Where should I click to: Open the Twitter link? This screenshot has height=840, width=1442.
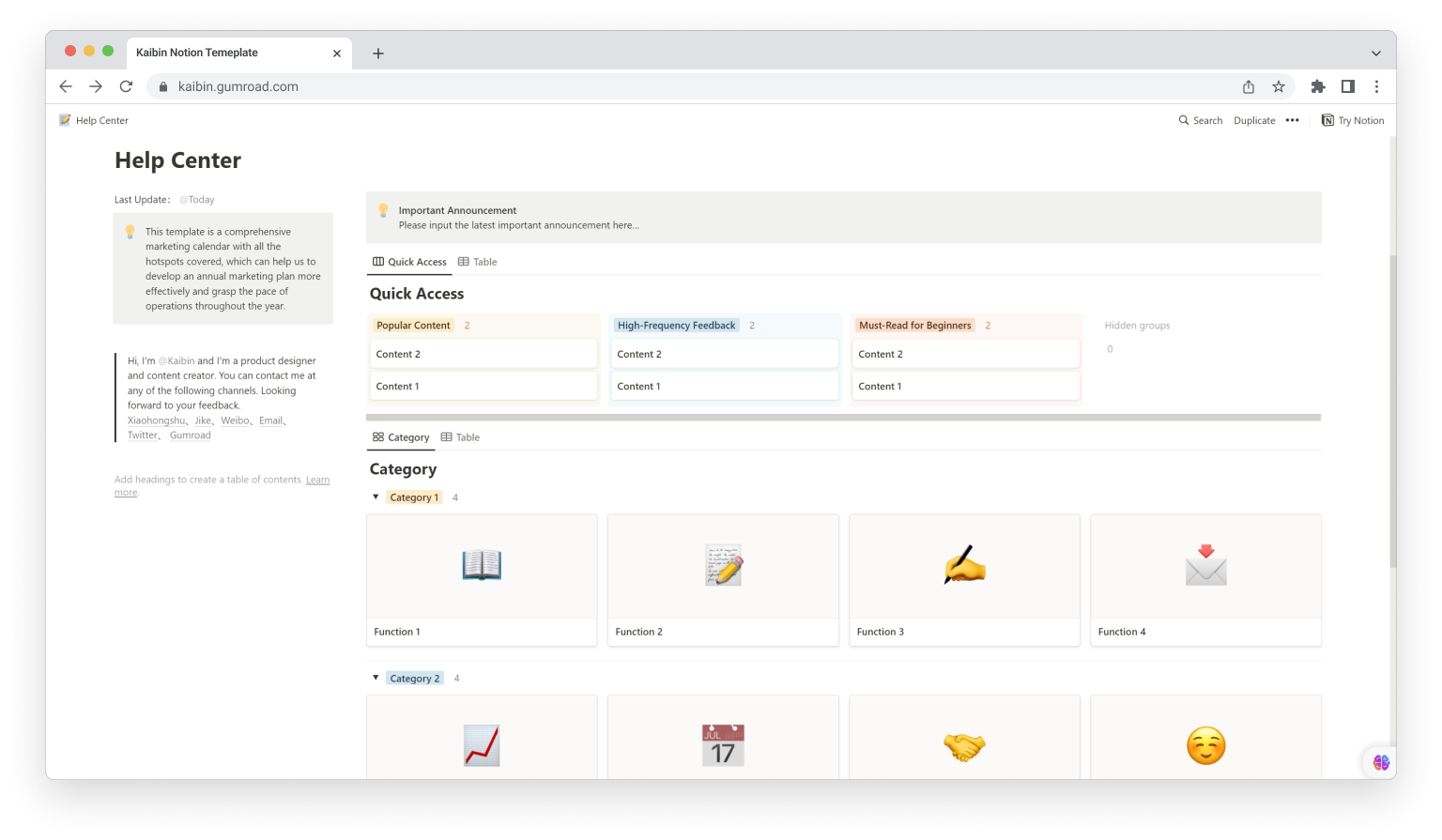click(x=143, y=435)
